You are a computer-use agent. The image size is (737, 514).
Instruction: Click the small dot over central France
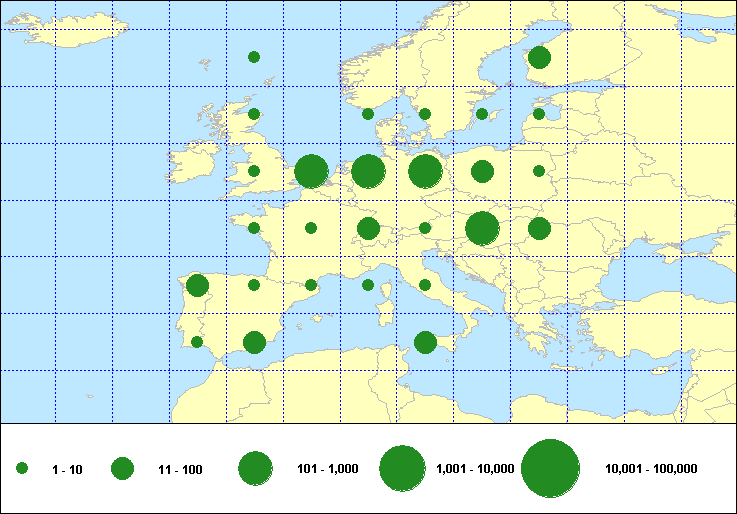click(x=311, y=228)
